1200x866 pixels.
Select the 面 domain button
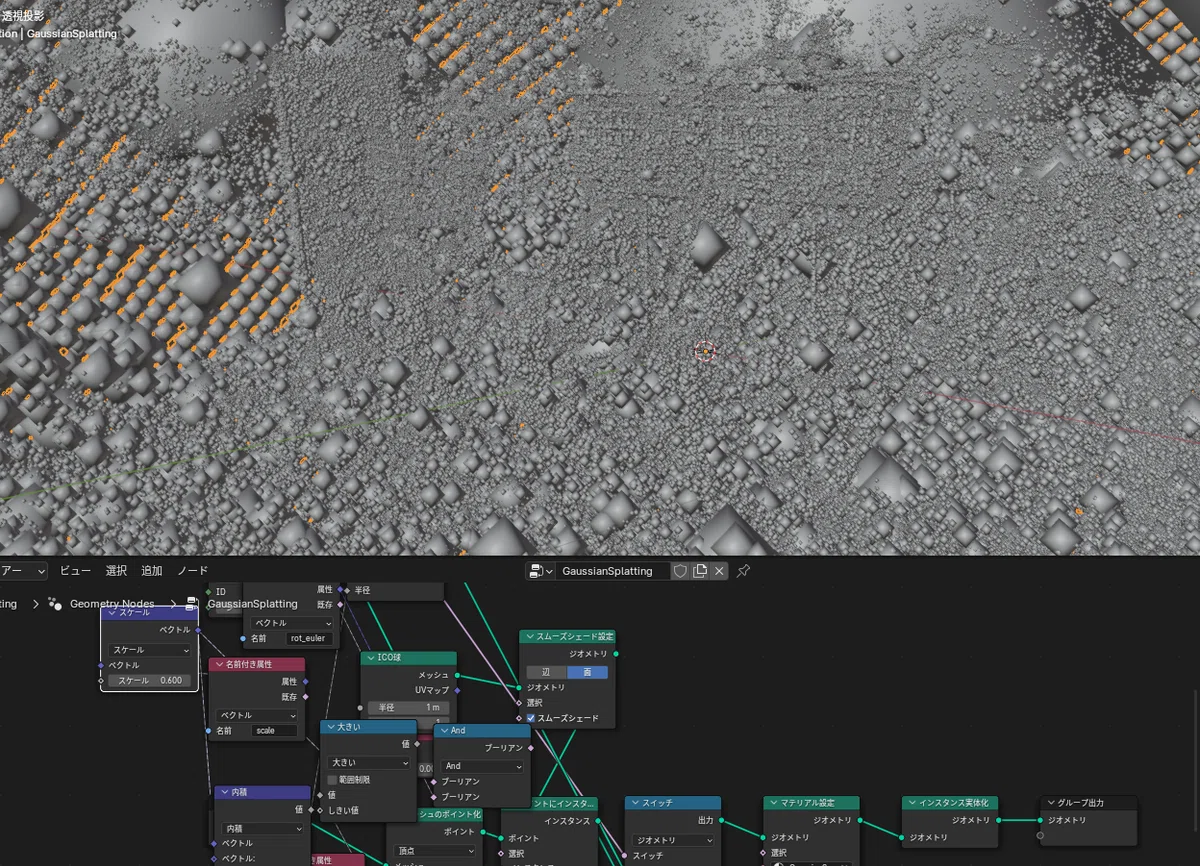pos(587,672)
